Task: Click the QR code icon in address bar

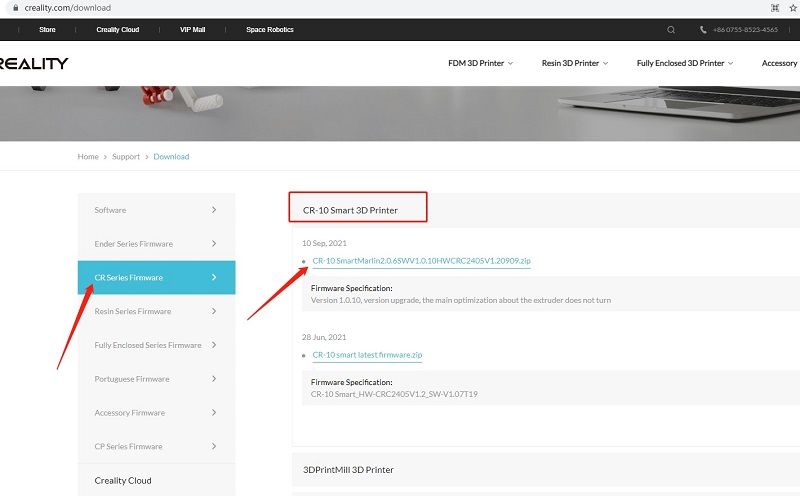Action: tap(774, 7)
